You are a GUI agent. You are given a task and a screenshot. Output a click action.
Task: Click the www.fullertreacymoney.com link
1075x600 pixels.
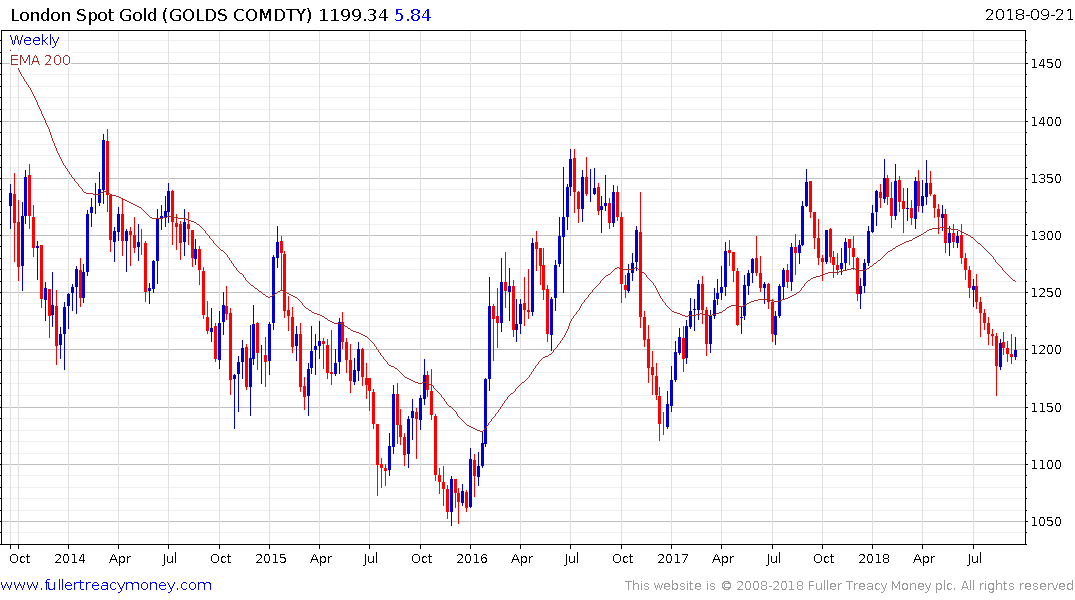[106, 585]
